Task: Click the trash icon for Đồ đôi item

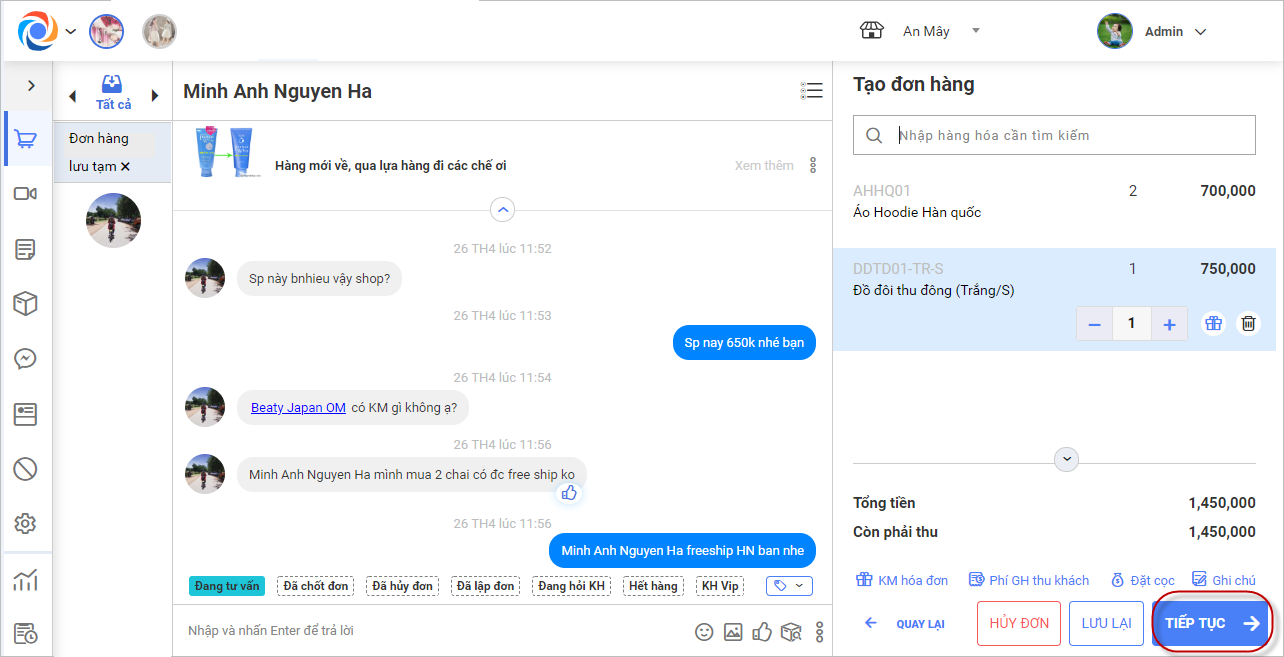Action: pos(1248,323)
